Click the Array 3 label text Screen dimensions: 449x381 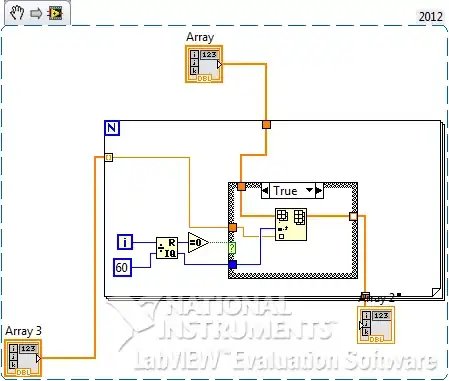pyautogui.click(x=23, y=331)
